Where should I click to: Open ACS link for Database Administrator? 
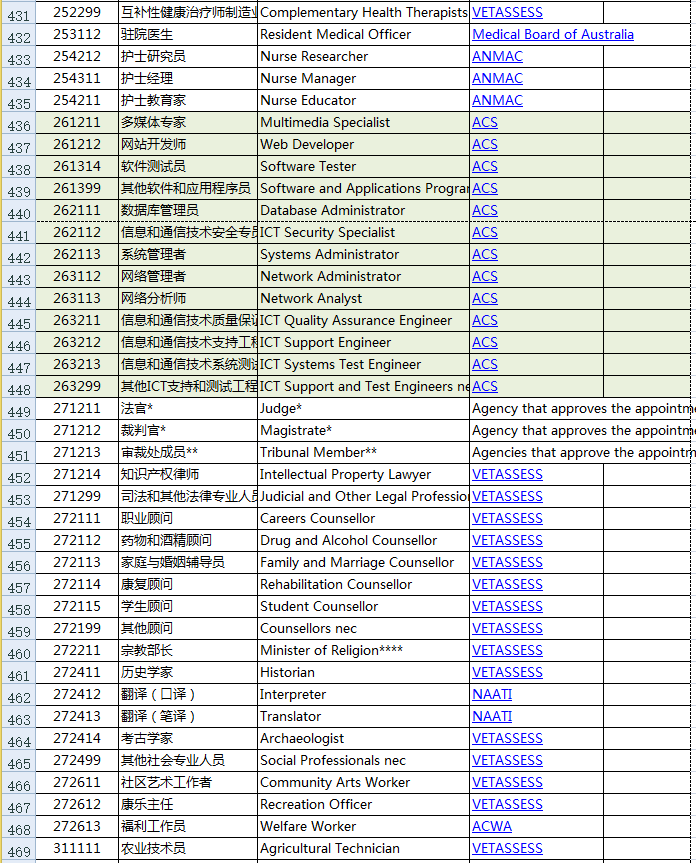click(x=485, y=211)
